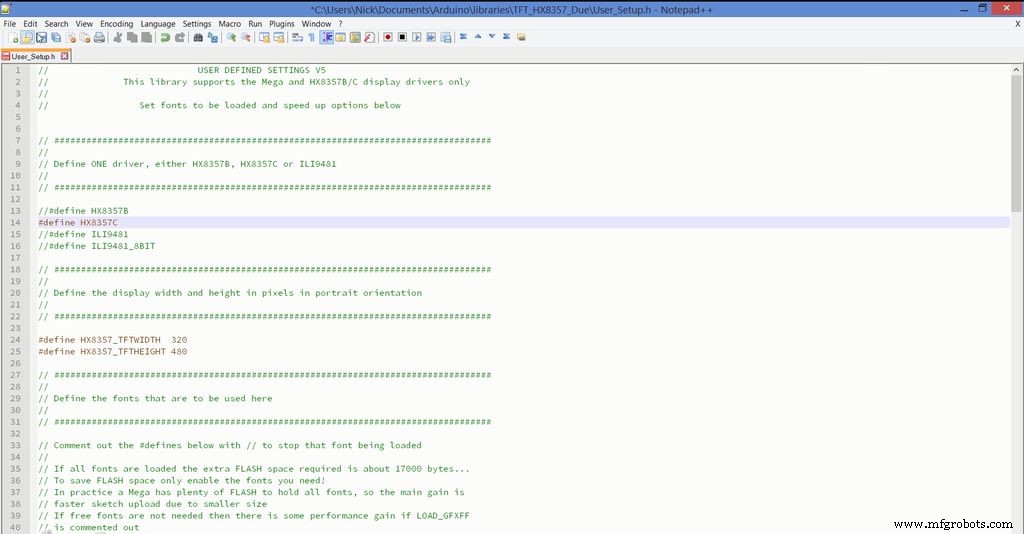The width and height of the screenshot is (1024, 534).
Task: Save the current file via toolbar
Action: [41, 38]
